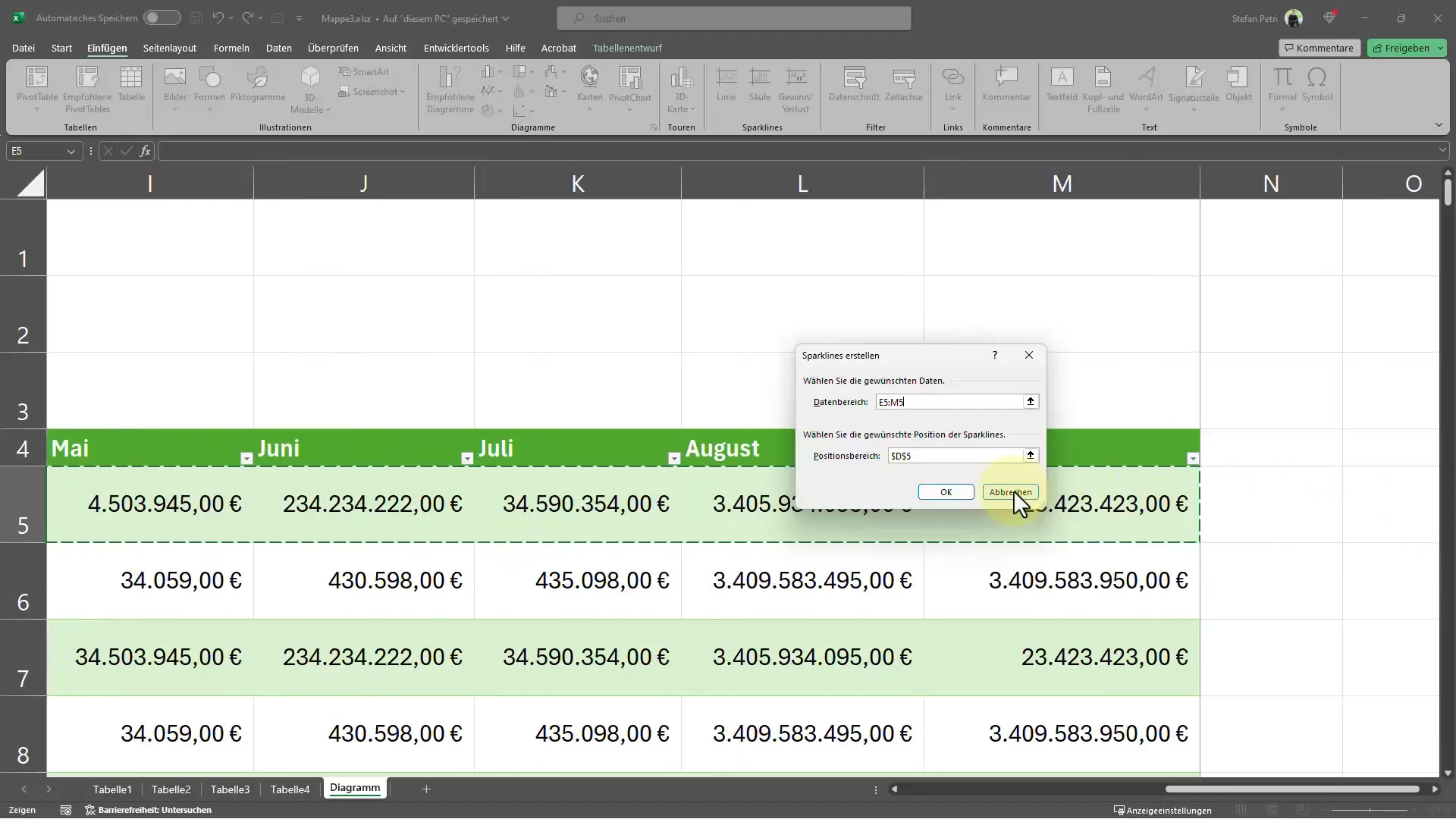
Task: Collapse the ribbon
Action: [1439, 124]
